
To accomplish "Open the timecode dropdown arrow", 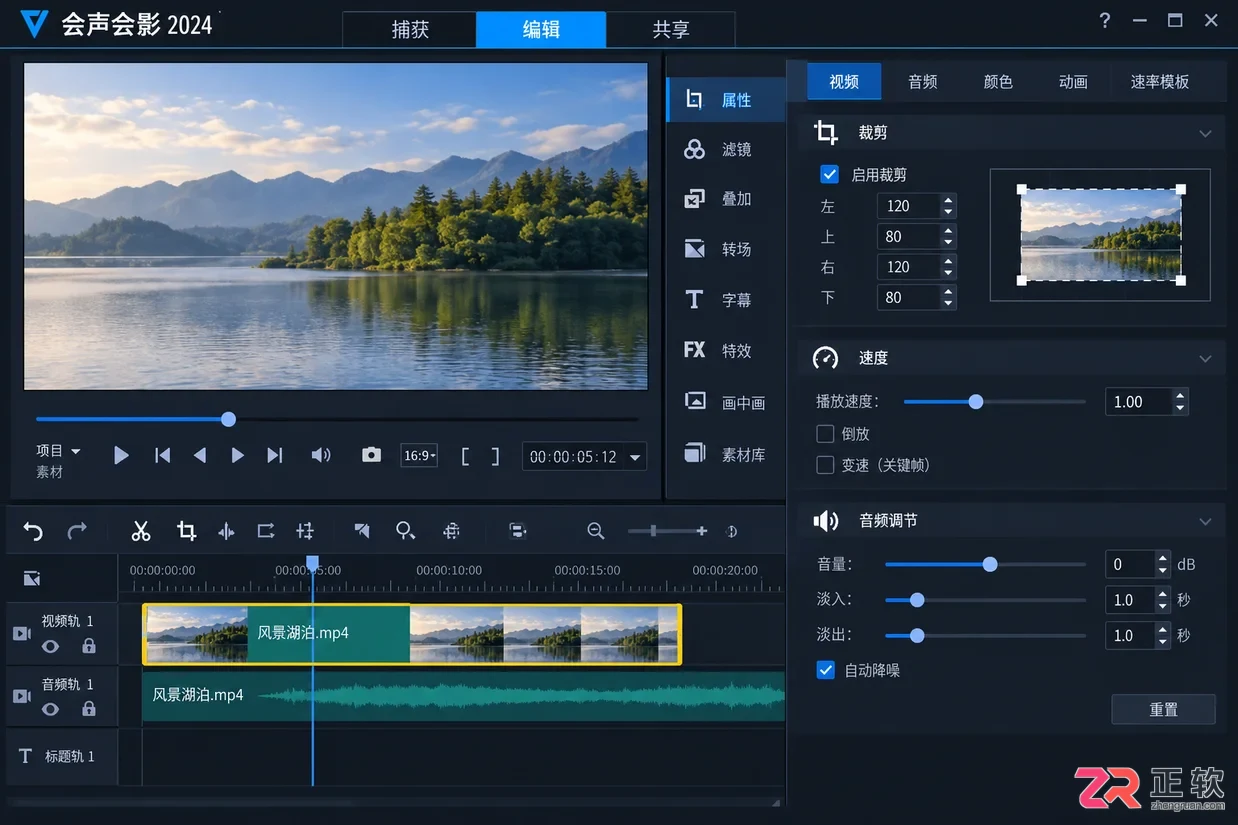I will [x=635, y=457].
